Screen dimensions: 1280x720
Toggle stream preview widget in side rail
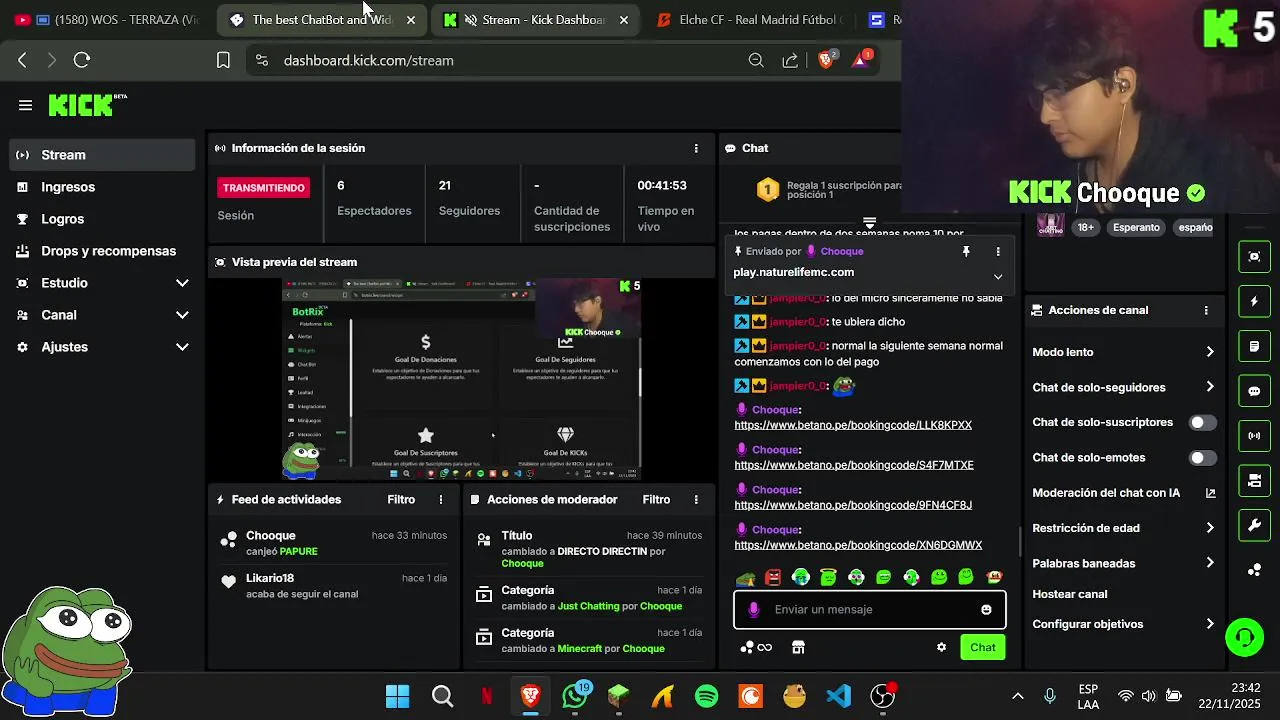coord(1254,257)
